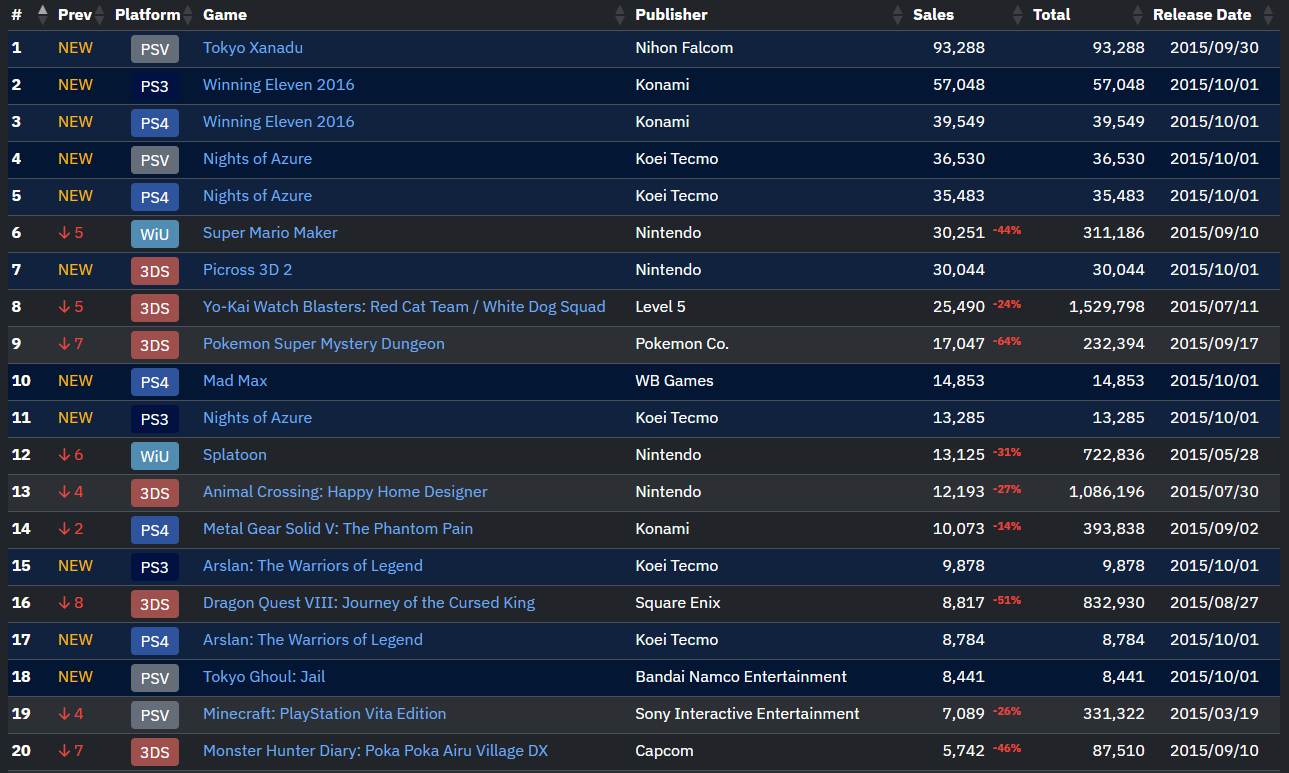Select the Sony Interactive Entertainment publisher cell
1289x773 pixels.
[748, 714]
